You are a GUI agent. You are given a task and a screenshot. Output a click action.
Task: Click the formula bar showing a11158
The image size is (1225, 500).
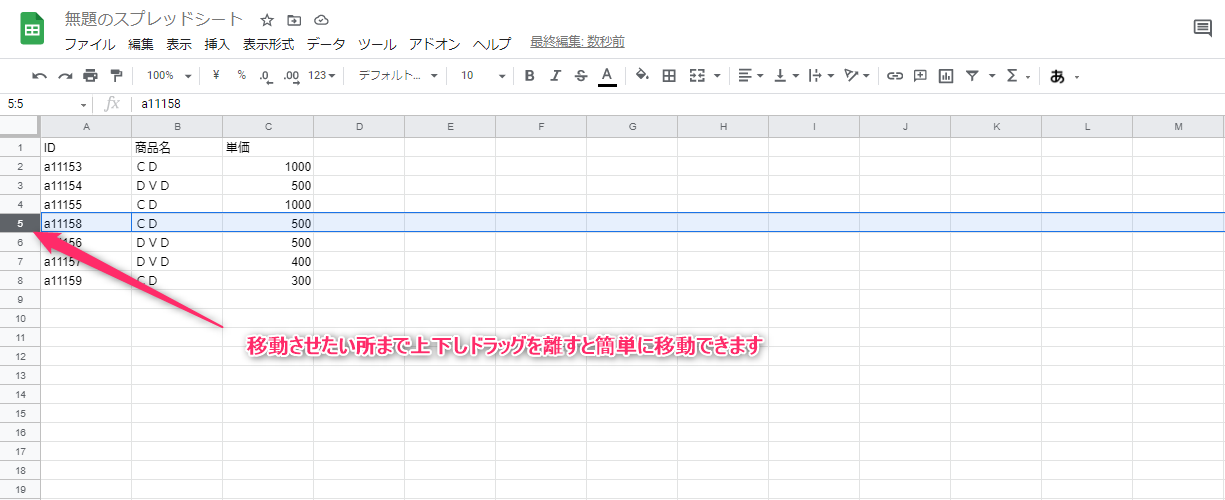[x=676, y=104]
